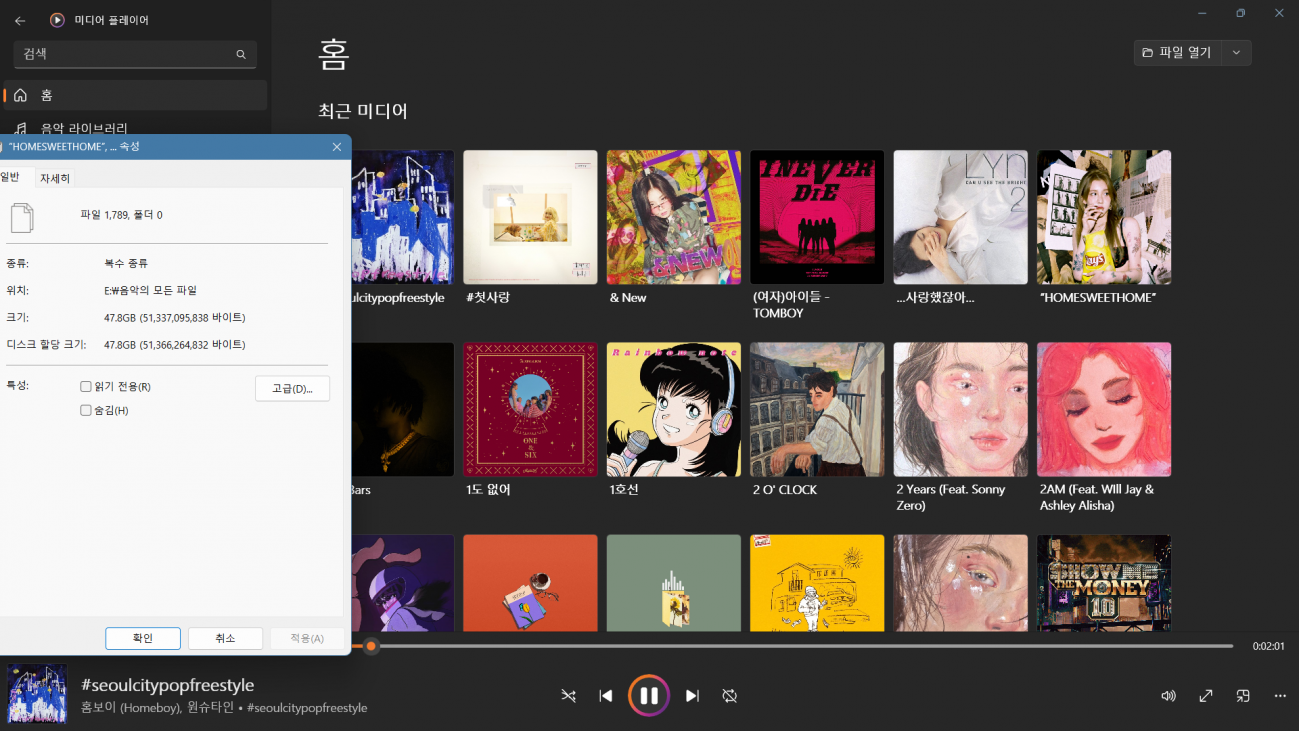Open the 2AM album cover

pyautogui.click(x=1104, y=409)
